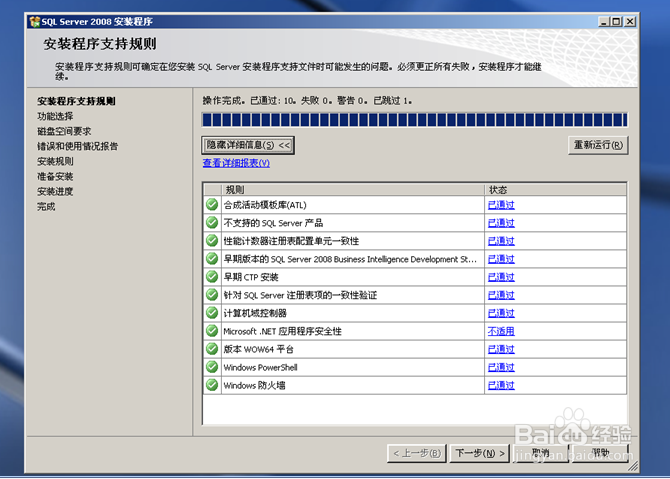
Task: Click green check icon for 性能计数器注册表配置单元一致性
Action: click(x=212, y=241)
